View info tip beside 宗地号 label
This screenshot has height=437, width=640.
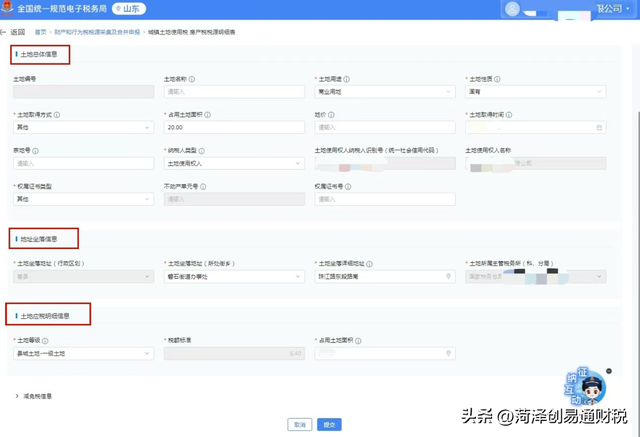tap(36, 151)
